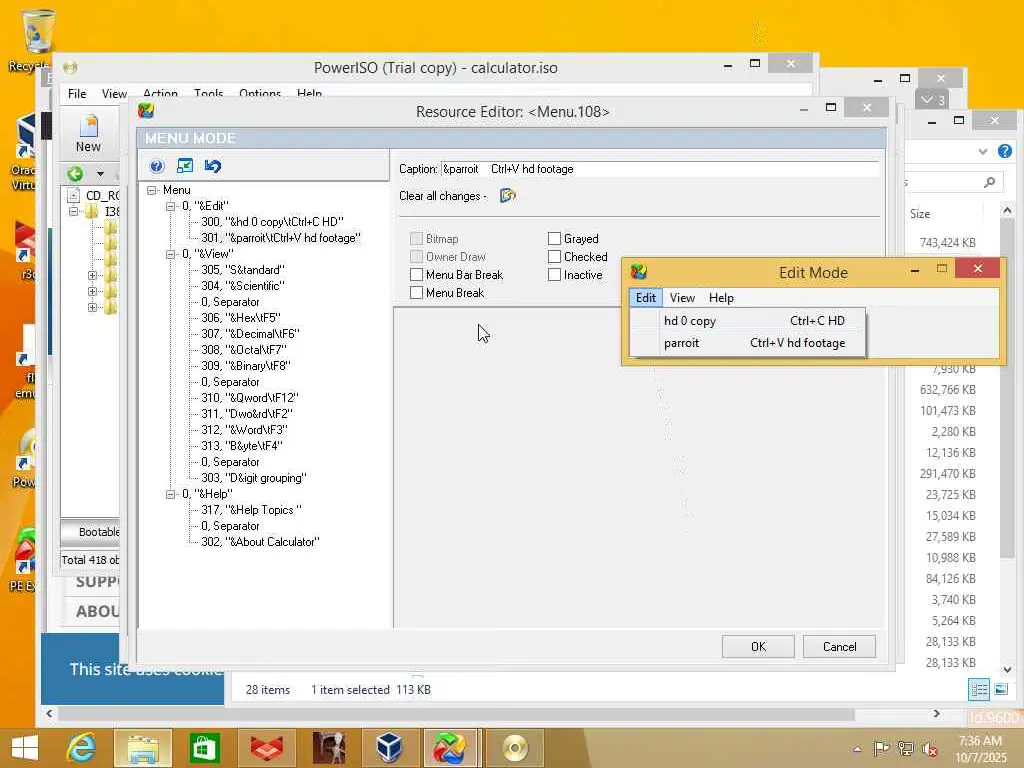Select tree item 300 '&hd 0 copy'

pos(272,222)
